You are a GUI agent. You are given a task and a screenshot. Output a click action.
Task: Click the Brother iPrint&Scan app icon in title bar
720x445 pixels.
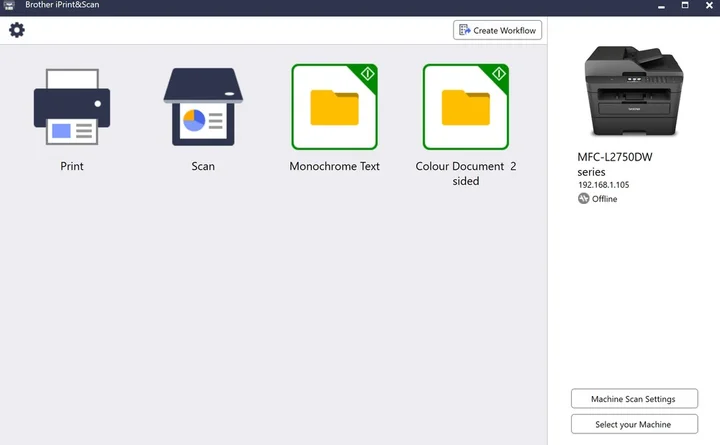[x=9, y=5]
